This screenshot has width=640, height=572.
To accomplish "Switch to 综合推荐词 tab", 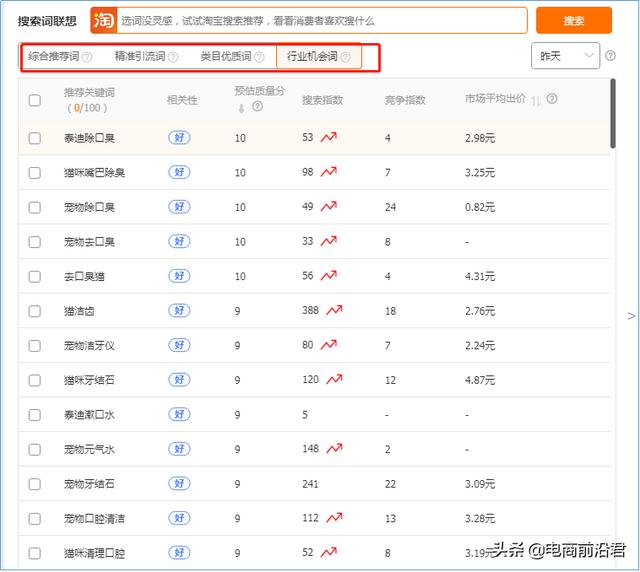I will tap(53, 56).
